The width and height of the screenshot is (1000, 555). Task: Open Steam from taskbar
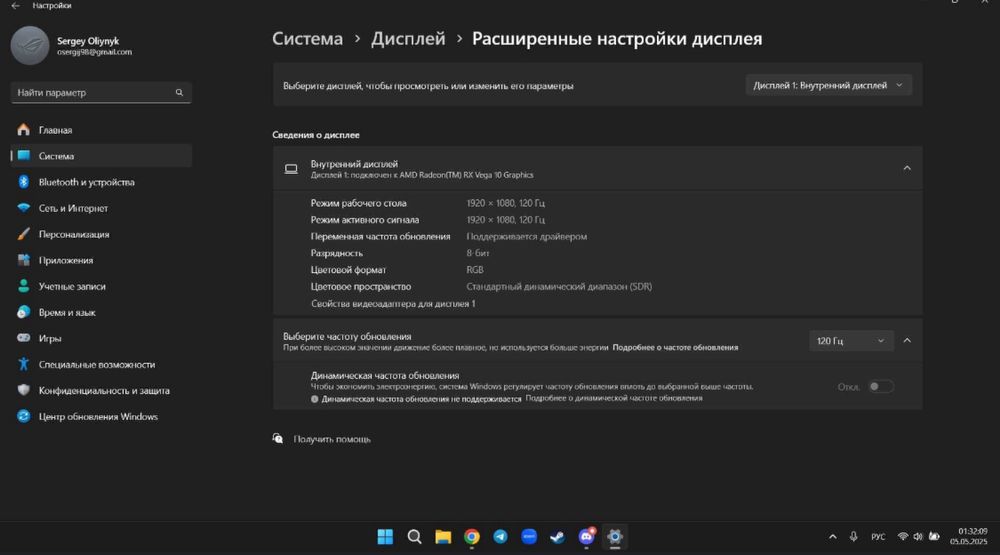pyautogui.click(x=557, y=537)
